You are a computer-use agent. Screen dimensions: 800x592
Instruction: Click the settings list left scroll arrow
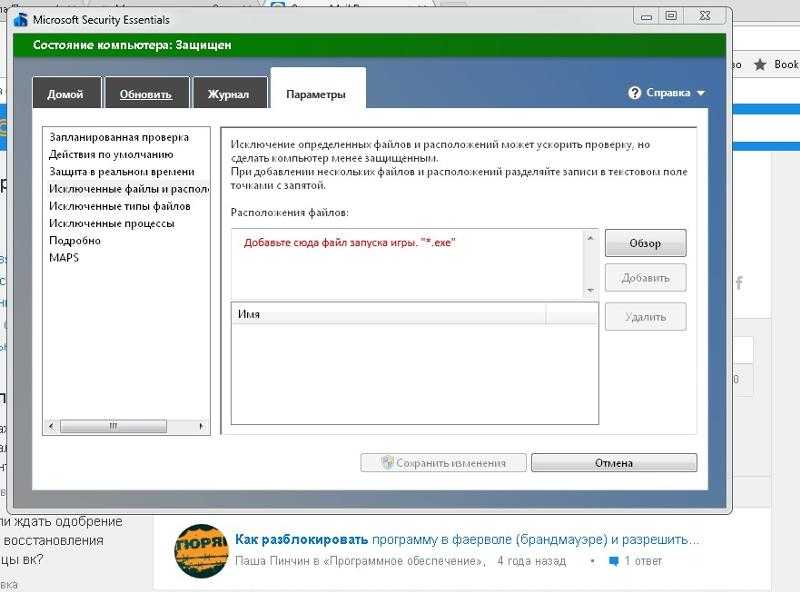pyautogui.click(x=51, y=426)
